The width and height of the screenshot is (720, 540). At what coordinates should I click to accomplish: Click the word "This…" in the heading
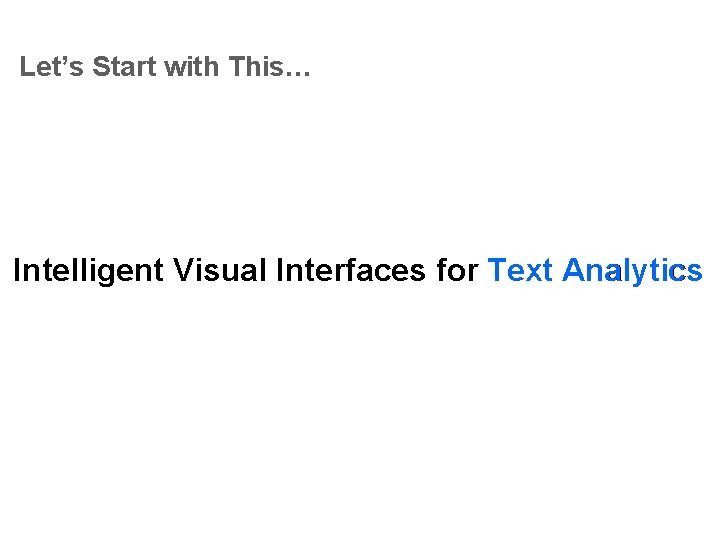click(269, 68)
